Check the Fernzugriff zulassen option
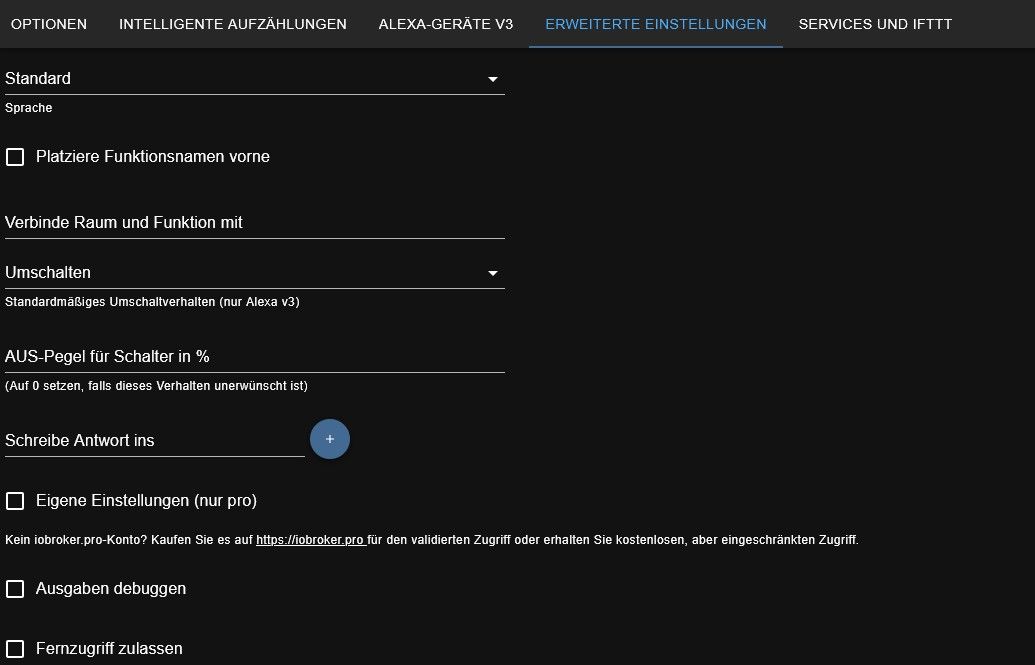The image size is (1035, 665). point(15,649)
